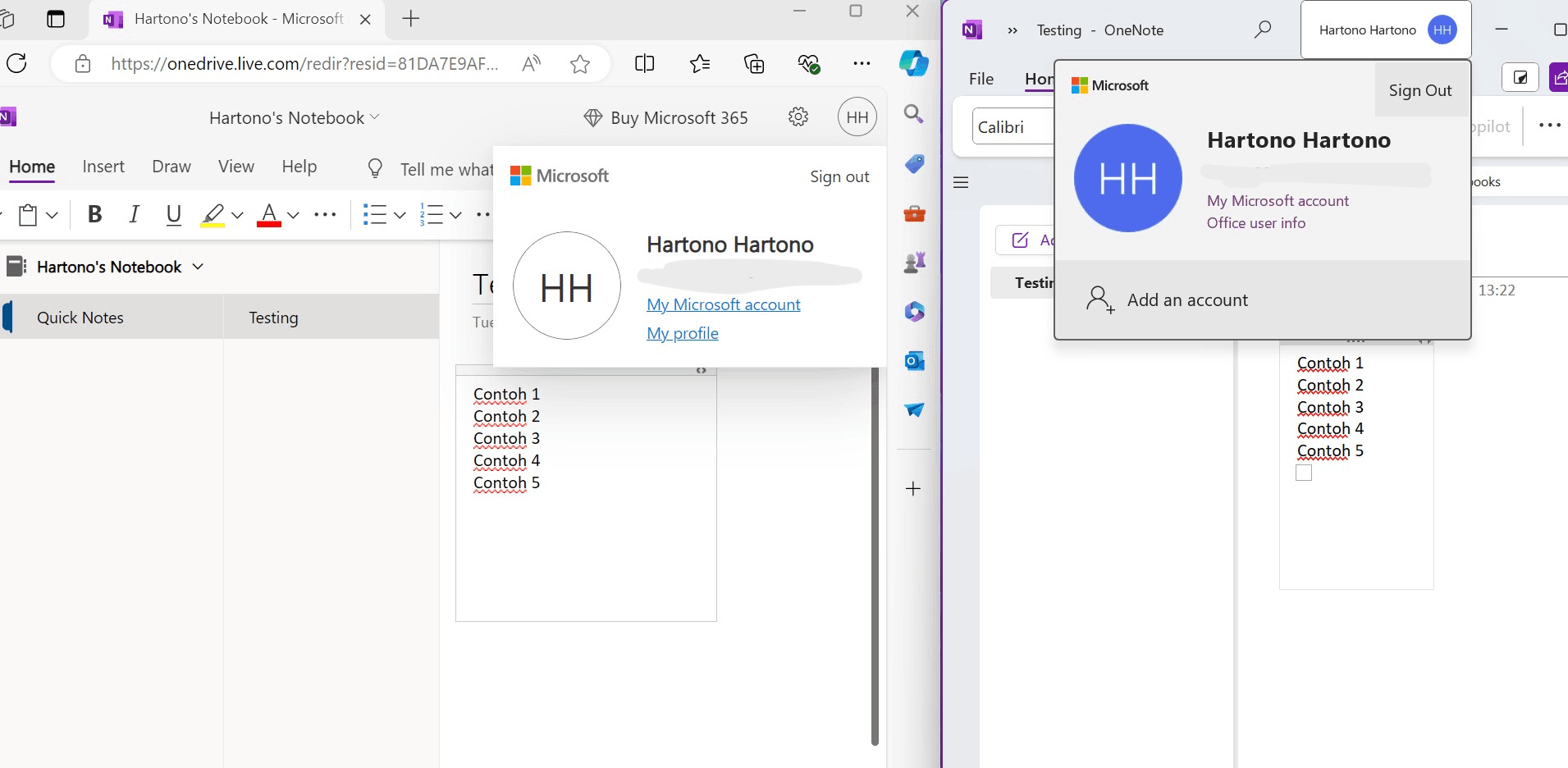Open the File menu in desktop OneNote
Image resolution: width=1568 pixels, height=768 pixels.
pyautogui.click(x=981, y=78)
